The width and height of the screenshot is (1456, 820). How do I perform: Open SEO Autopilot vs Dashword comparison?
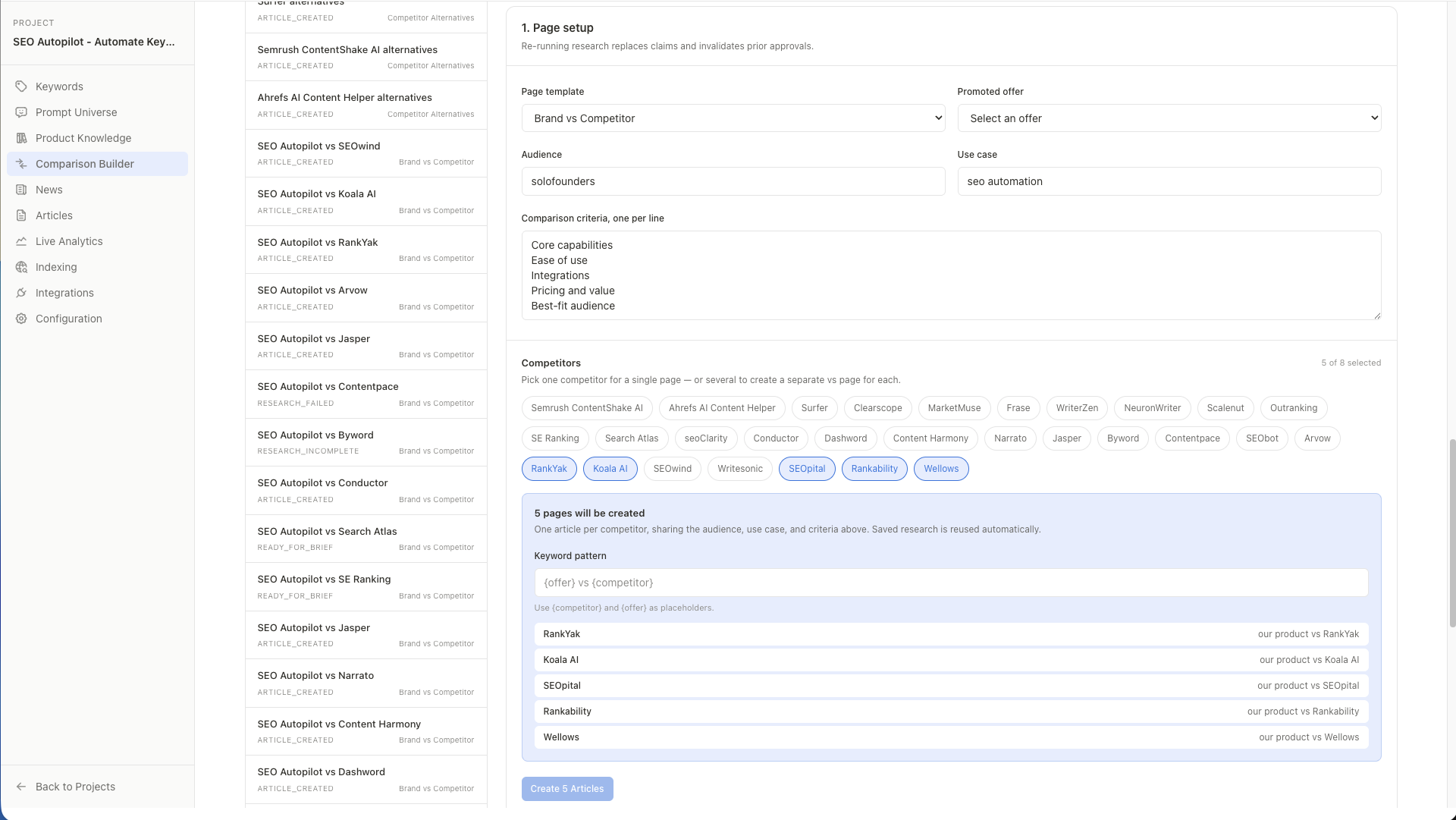pos(366,780)
